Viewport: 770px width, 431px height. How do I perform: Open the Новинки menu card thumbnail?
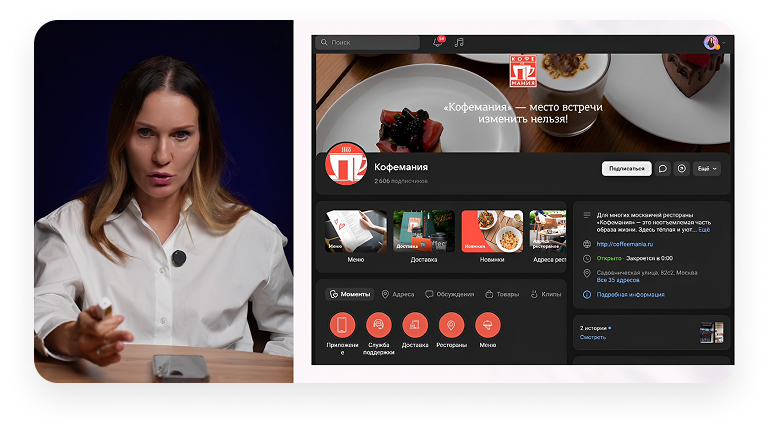[492, 231]
